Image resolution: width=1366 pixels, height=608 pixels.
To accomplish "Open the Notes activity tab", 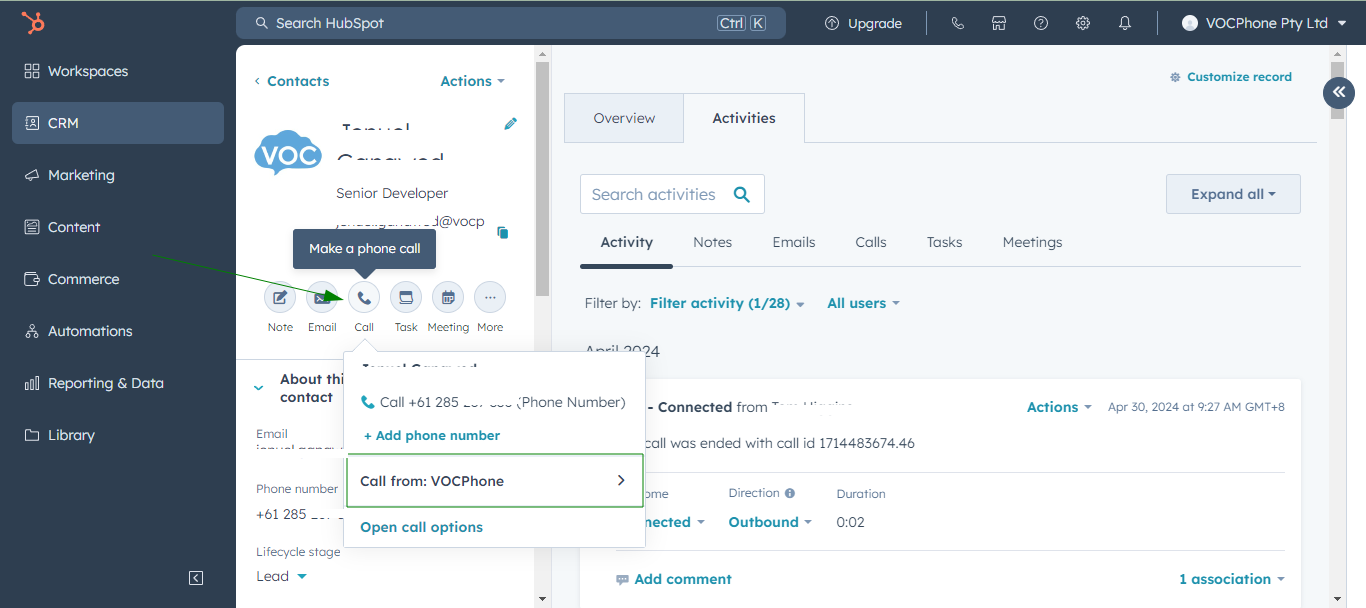I will 712,242.
